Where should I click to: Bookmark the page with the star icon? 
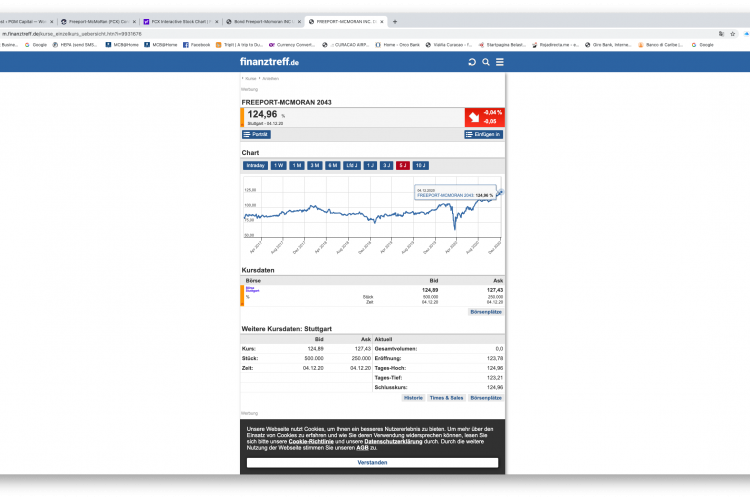click(x=733, y=34)
